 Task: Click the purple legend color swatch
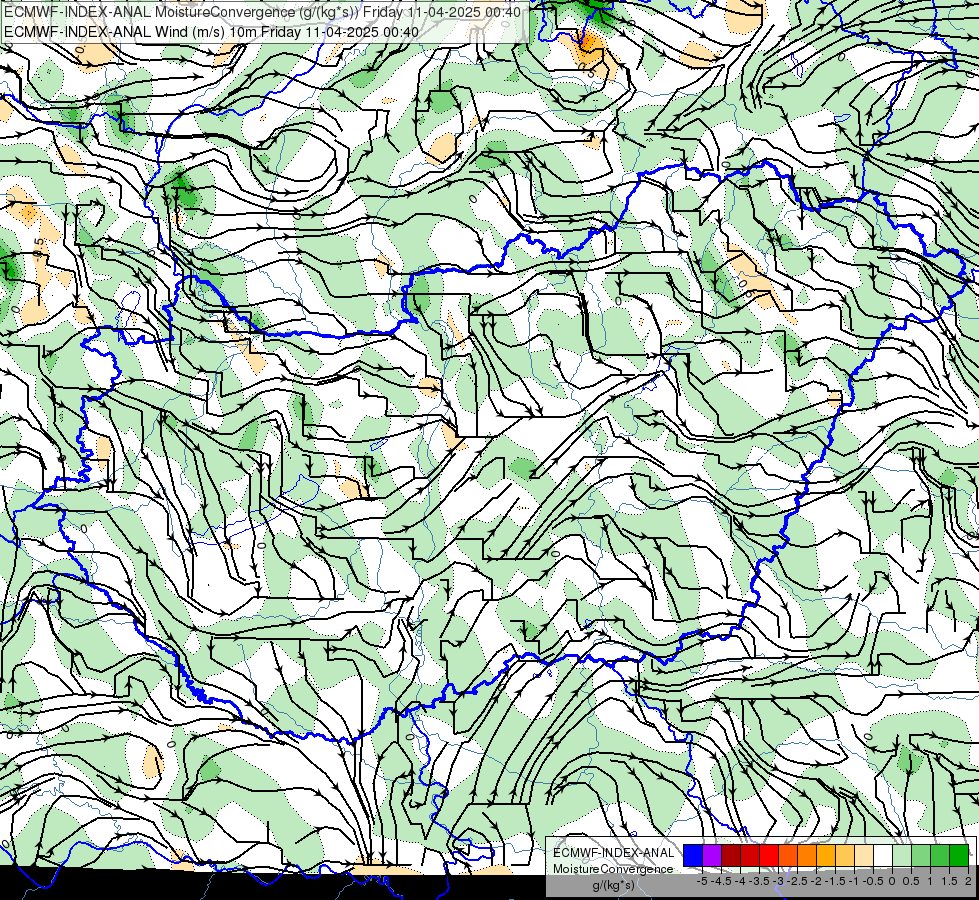(712, 855)
